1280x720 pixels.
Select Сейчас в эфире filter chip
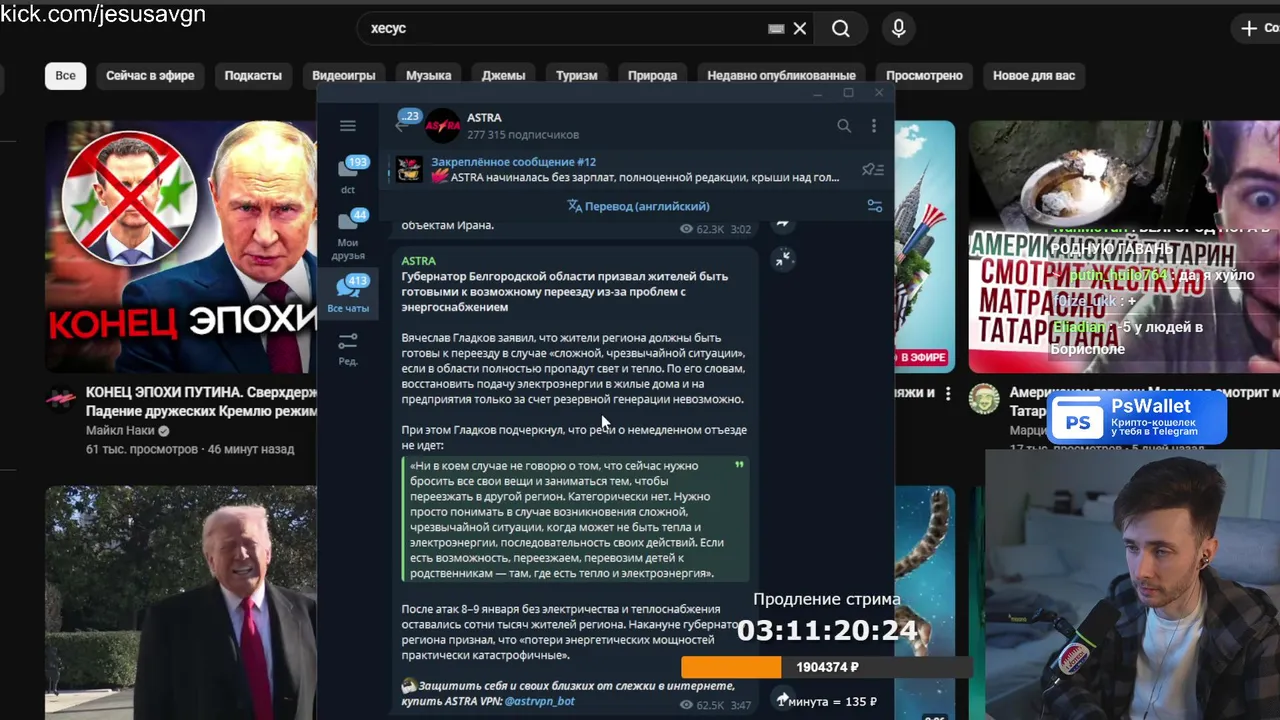150,75
